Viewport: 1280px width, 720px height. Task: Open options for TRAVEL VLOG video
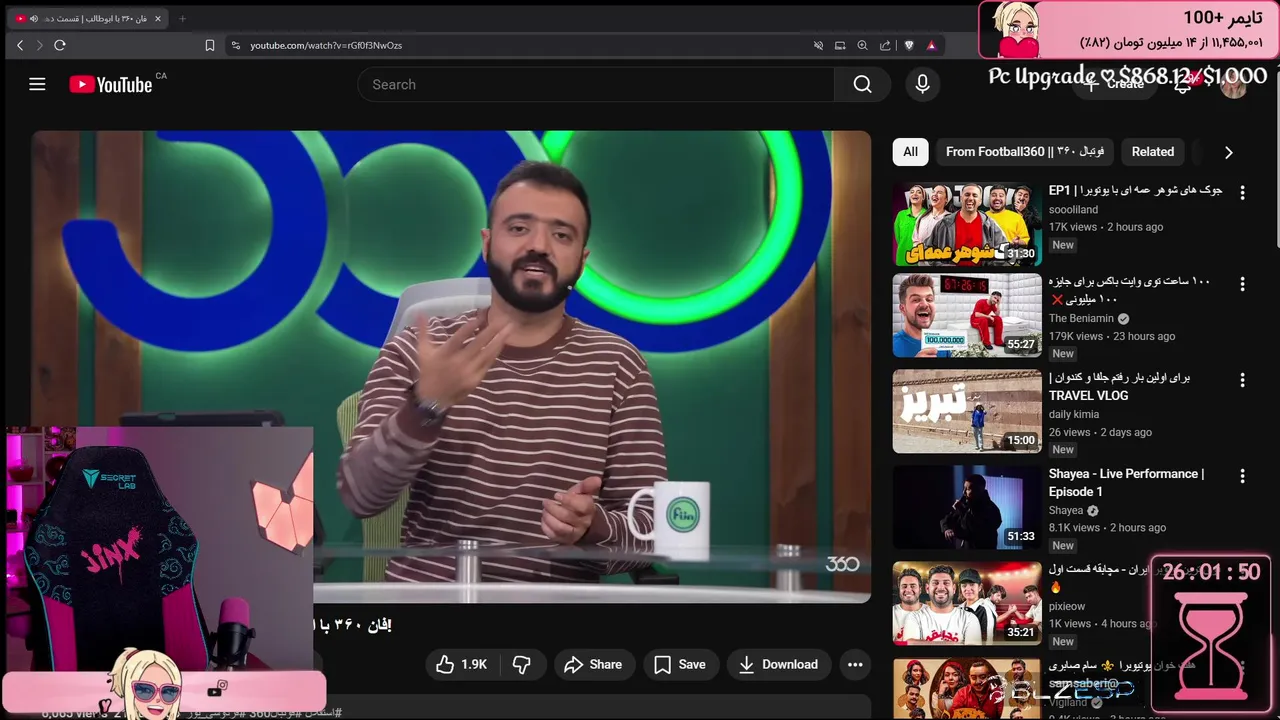pyautogui.click(x=1242, y=380)
